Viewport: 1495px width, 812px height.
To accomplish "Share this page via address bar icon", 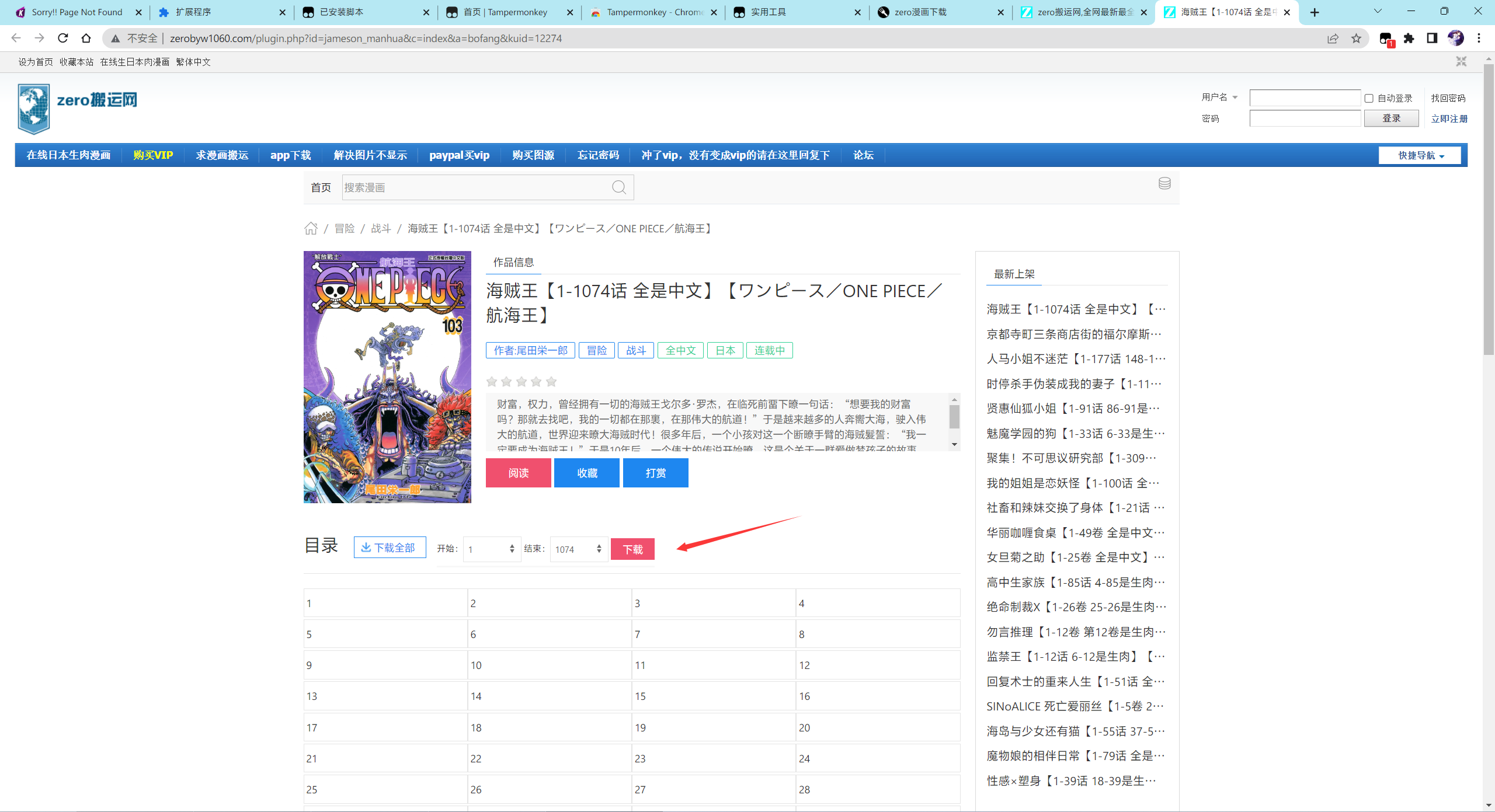I will [1333, 39].
